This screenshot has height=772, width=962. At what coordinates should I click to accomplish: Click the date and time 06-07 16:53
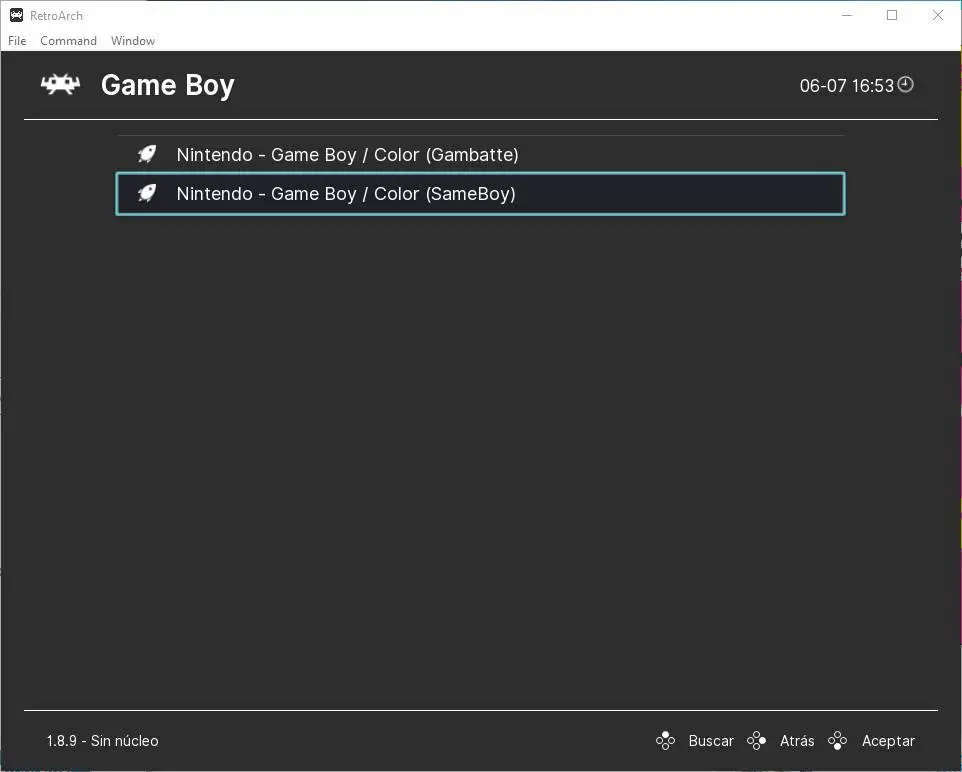pos(847,85)
